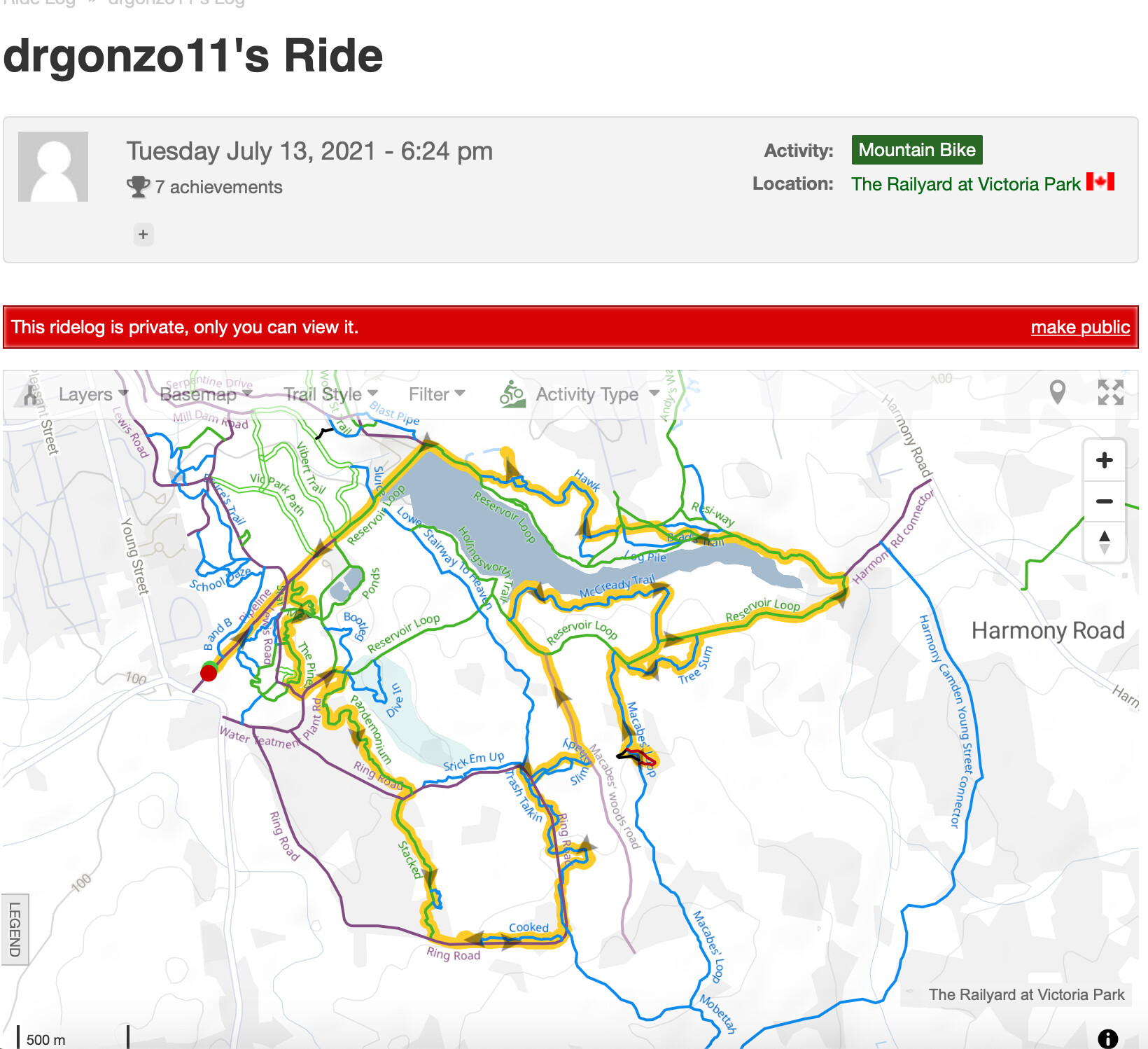
Task: Zoom in on the trail map
Action: 1104,460
